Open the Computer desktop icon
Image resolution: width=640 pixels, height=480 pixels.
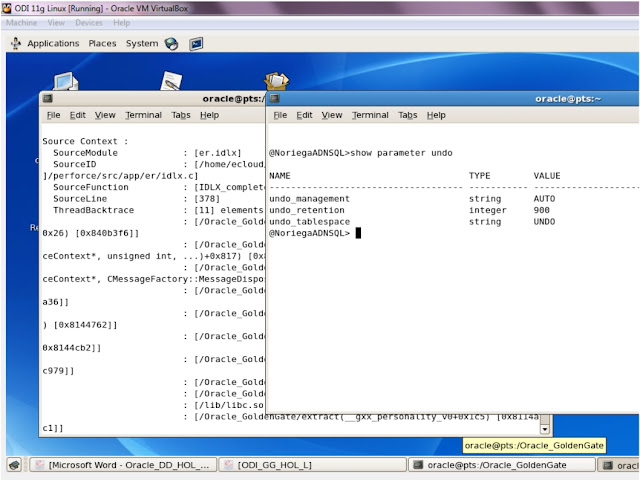pyautogui.click(x=65, y=81)
